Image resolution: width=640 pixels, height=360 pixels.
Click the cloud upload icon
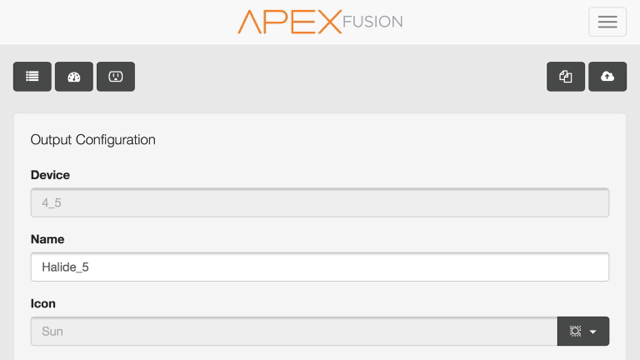[607, 76]
